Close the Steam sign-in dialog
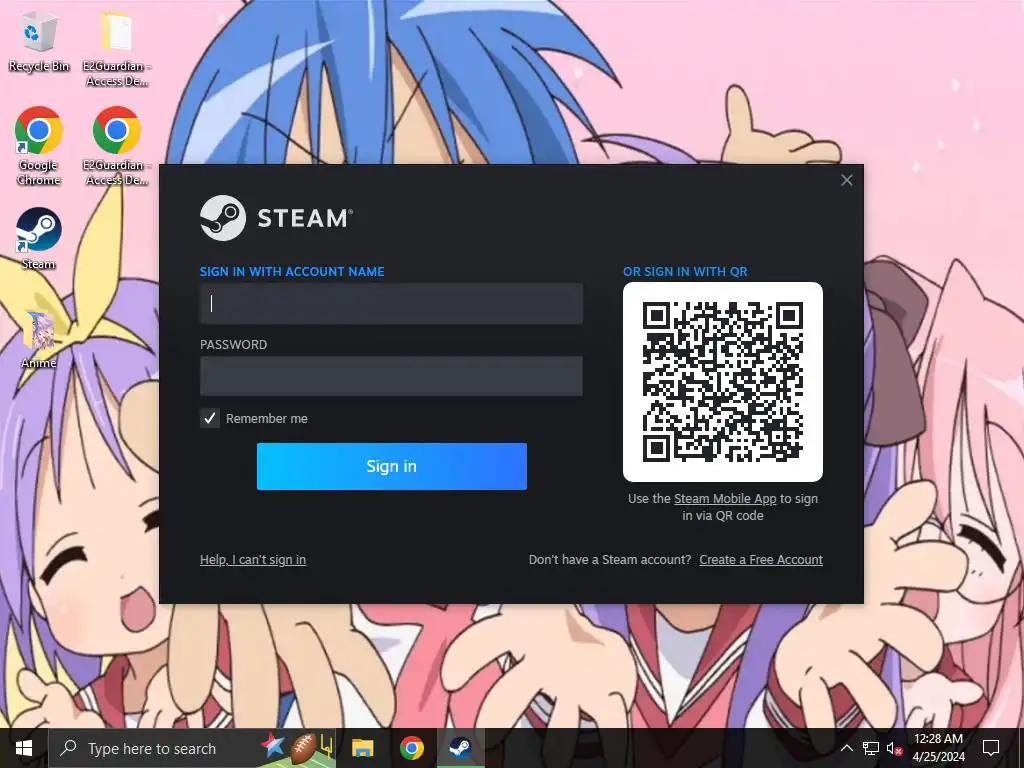This screenshot has height=768, width=1024. coord(846,180)
